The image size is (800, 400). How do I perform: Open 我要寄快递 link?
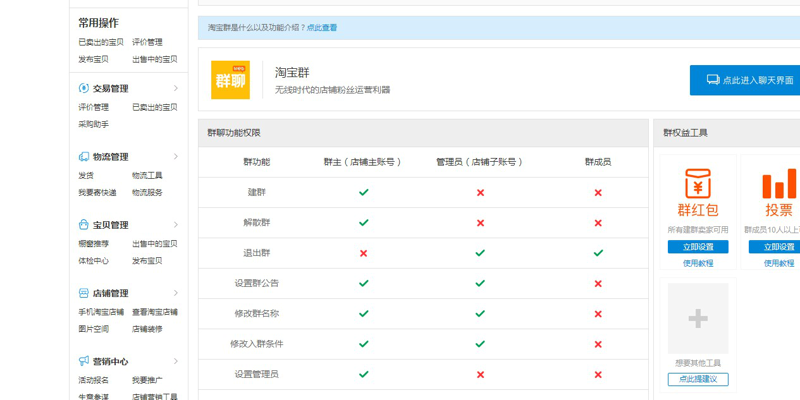[x=97, y=192]
